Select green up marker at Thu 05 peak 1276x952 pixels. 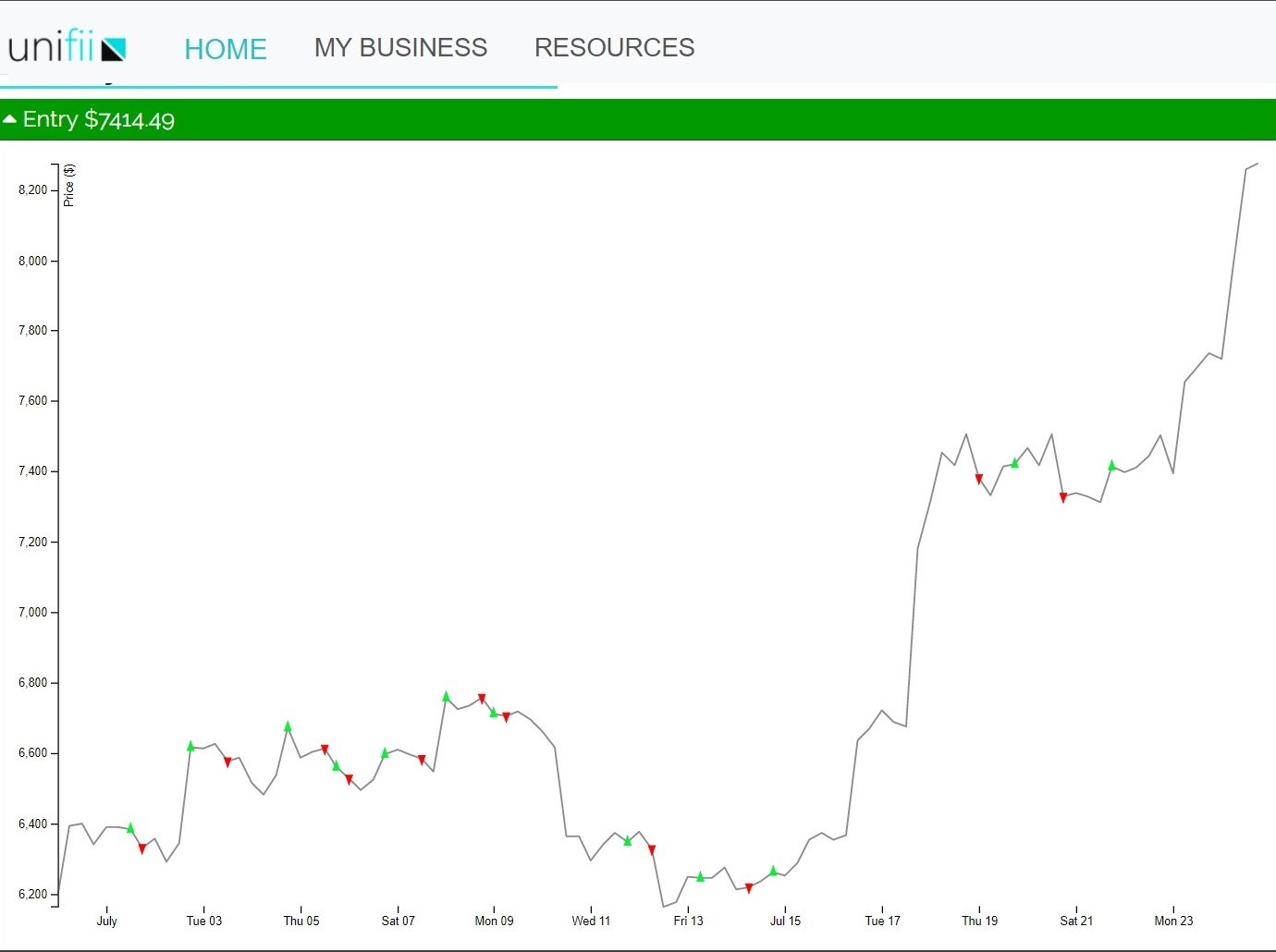coord(288,726)
